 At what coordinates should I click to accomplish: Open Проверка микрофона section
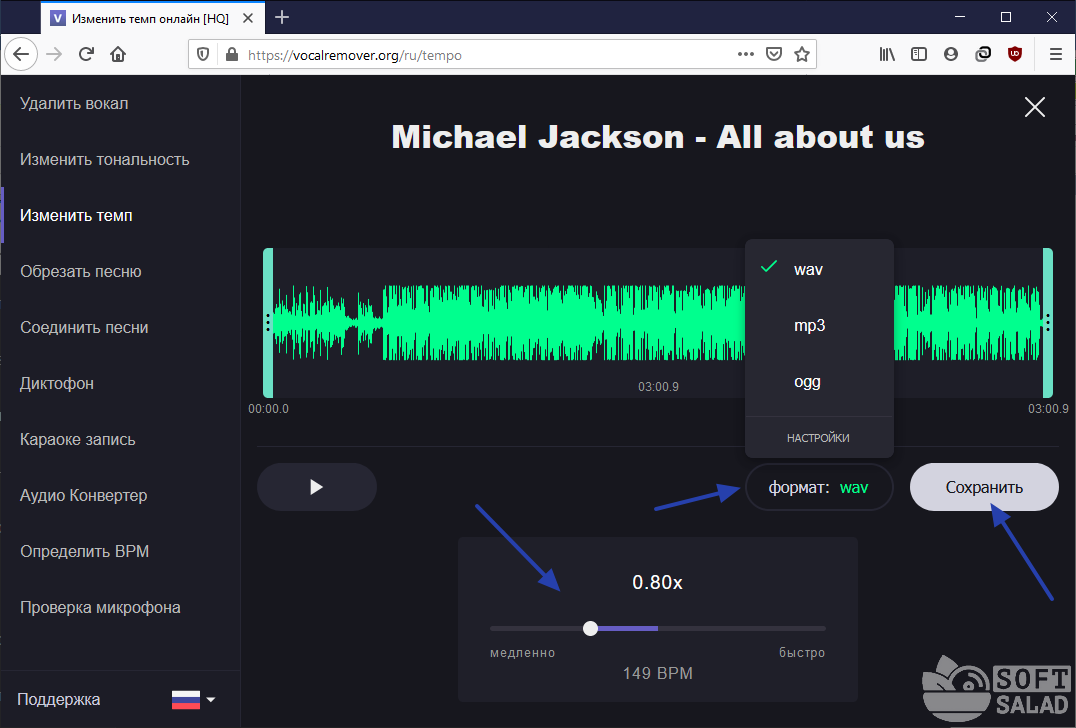pyautogui.click(x=100, y=607)
